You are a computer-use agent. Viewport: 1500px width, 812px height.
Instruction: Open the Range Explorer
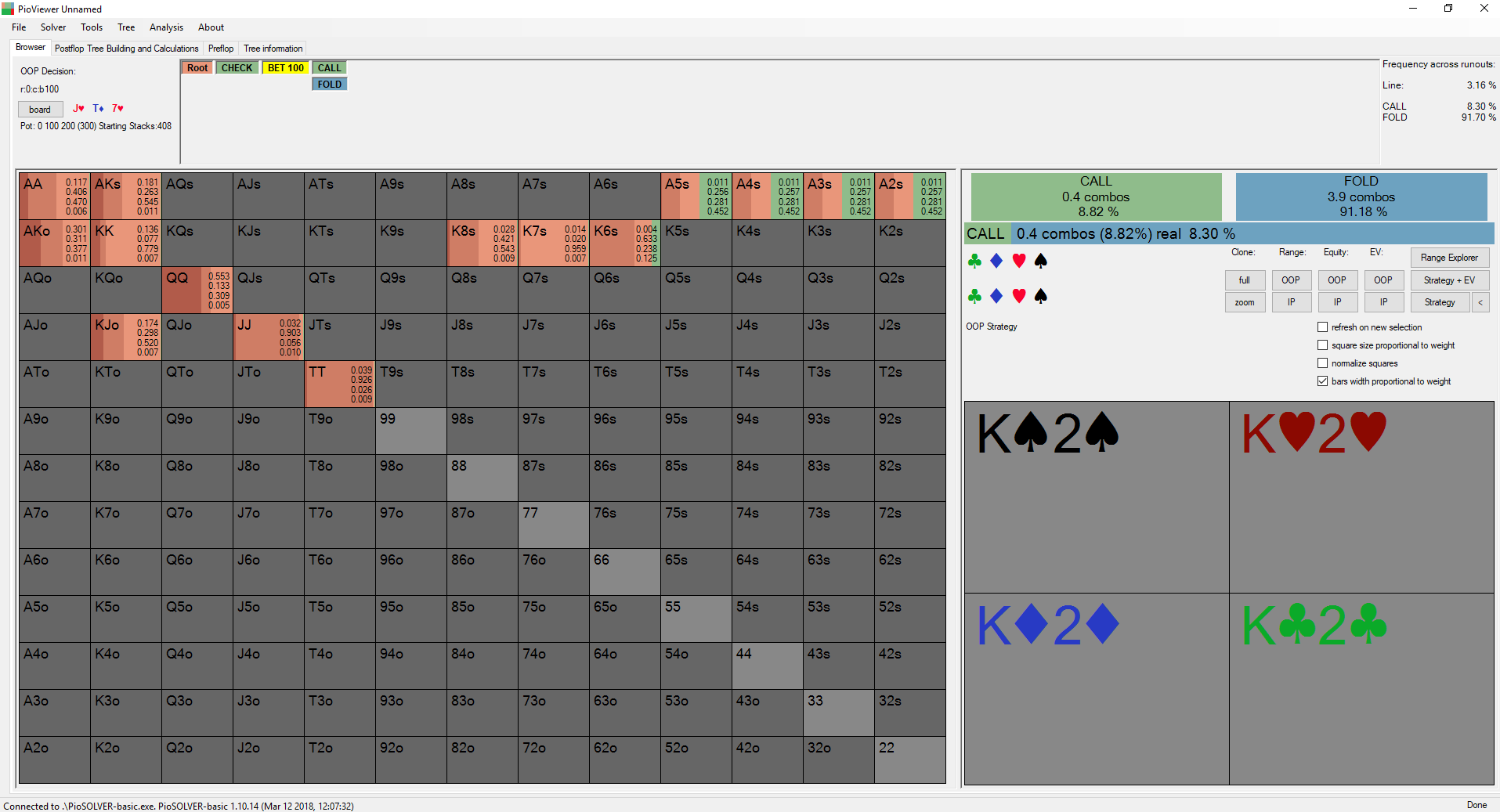(1449, 258)
